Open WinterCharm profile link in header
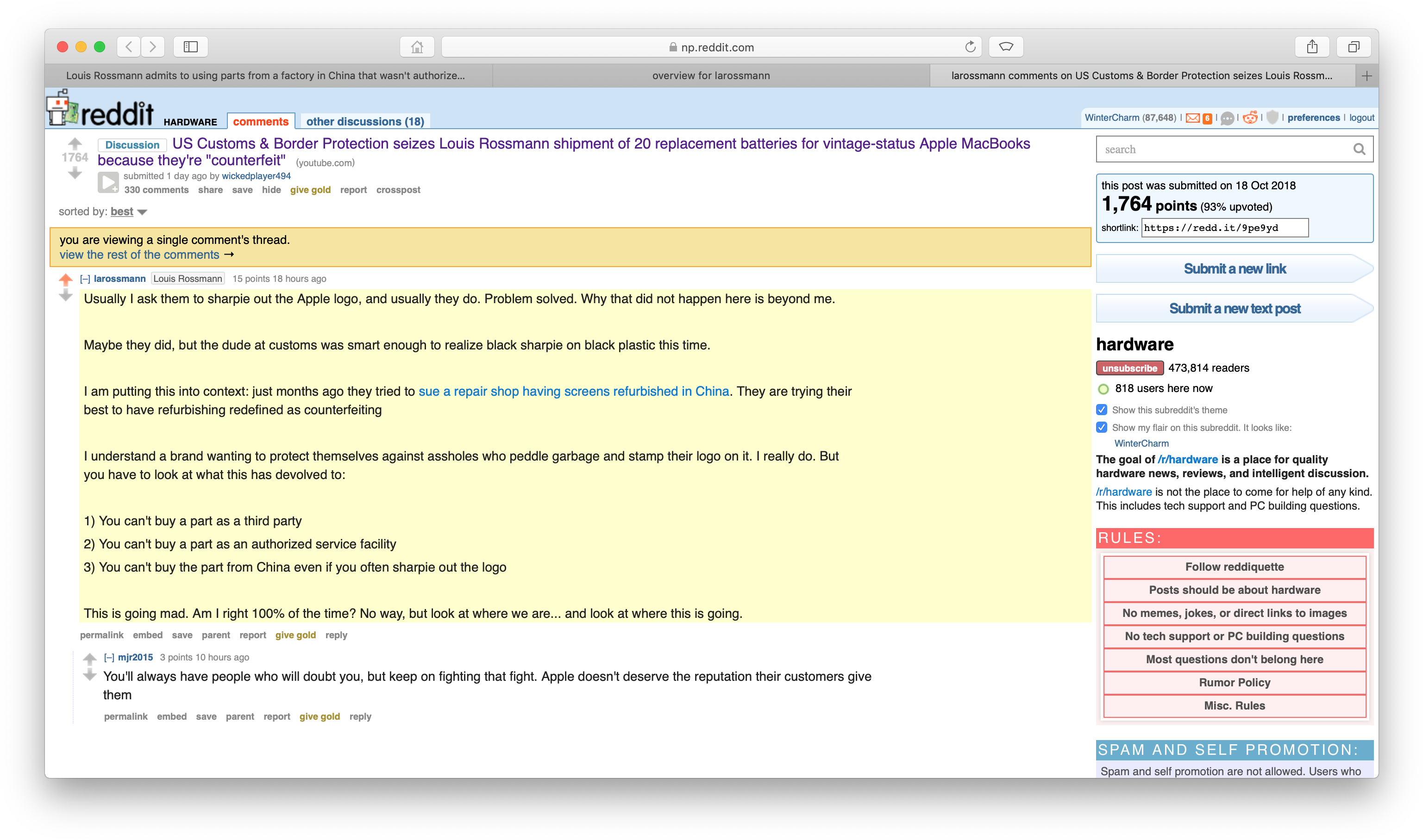This screenshot has width=1423, height=840. click(x=1111, y=118)
